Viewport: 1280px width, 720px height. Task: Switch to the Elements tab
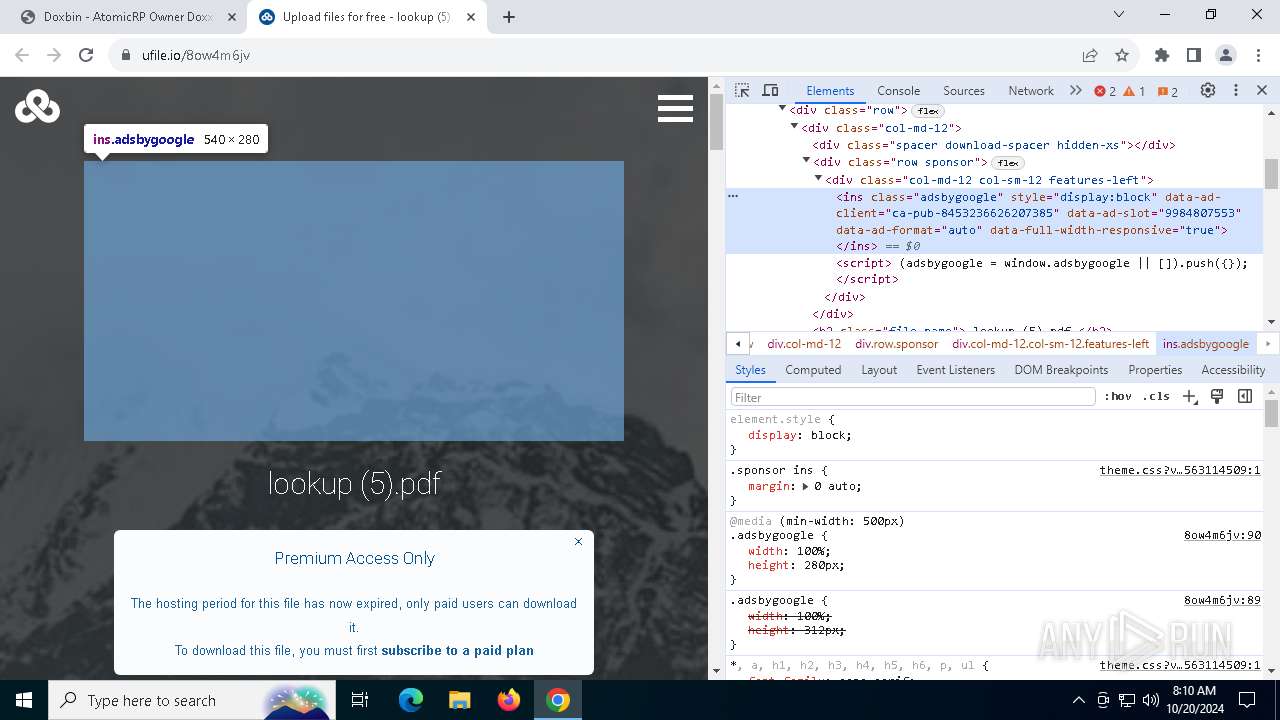click(830, 90)
